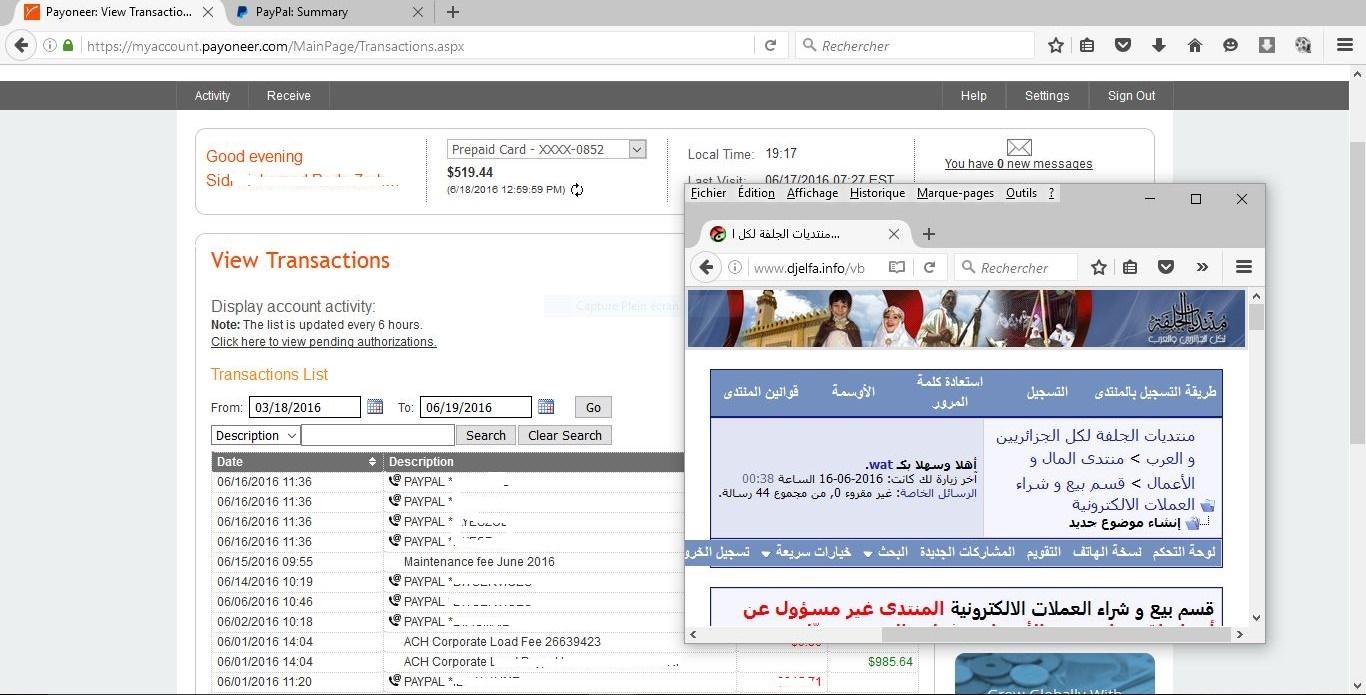Click the djelfa window vertical scrollbar thumb
The width and height of the screenshot is (1366, 695).
pyautogui.click(x=1256, y=318)
